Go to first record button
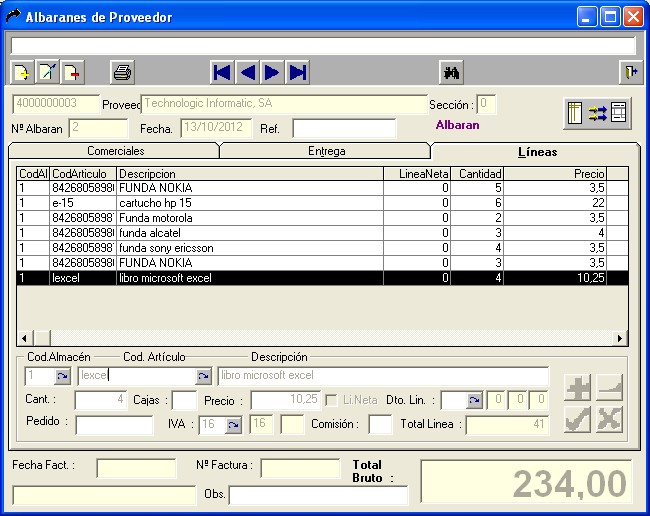This screenshot has width=650, height=516. tap(222, 73)
